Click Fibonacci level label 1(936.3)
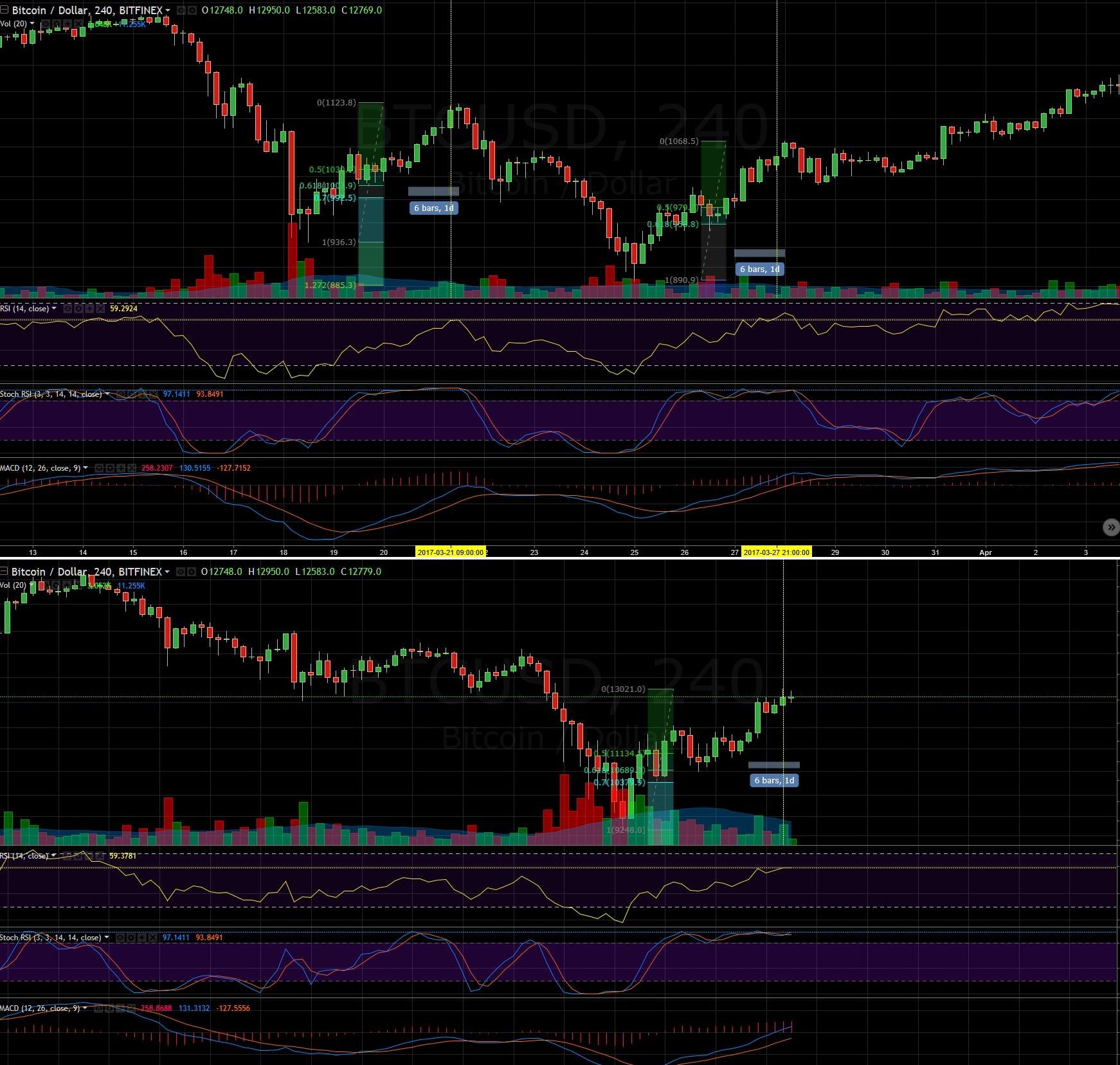This screenshot has width=1120, height=1065. [x=339, y=242]
